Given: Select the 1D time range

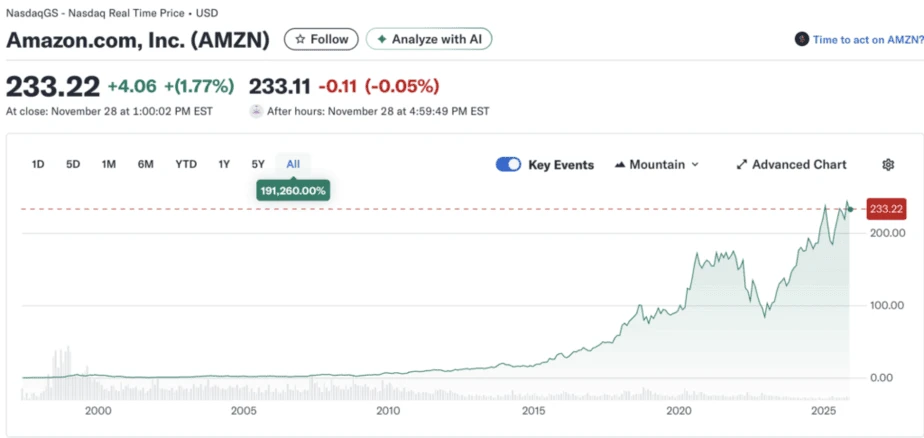Looking at the screenshot, I should coord(38,164).
